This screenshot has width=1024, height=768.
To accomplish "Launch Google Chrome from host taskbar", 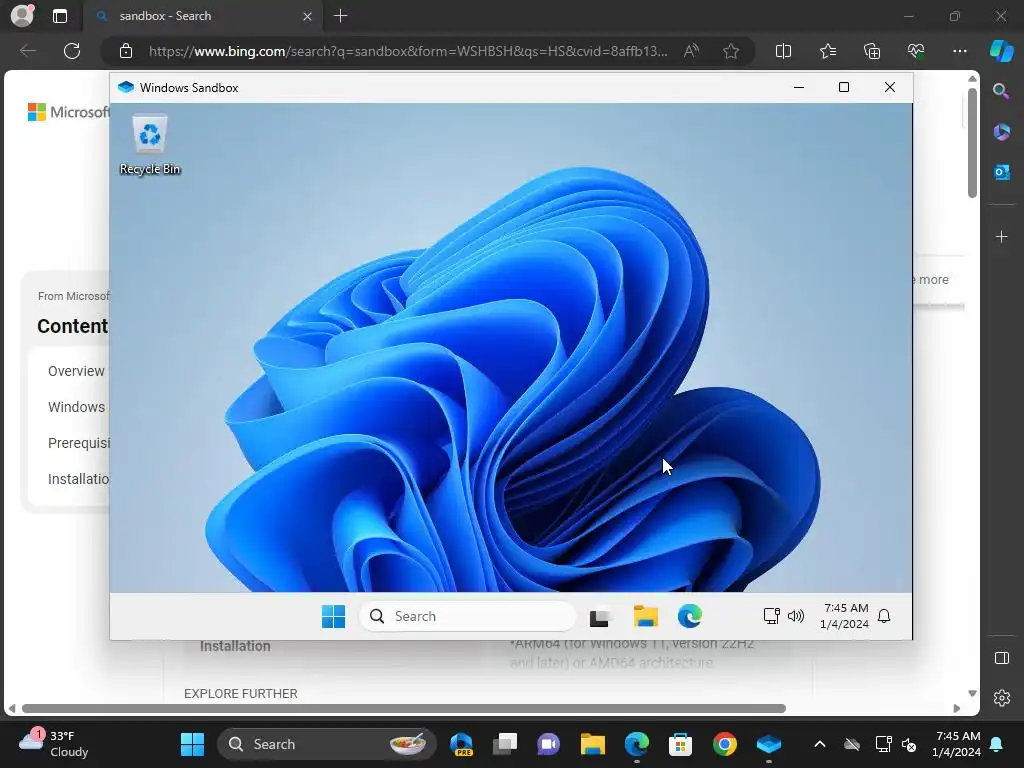I will click(x=724, y=744).
